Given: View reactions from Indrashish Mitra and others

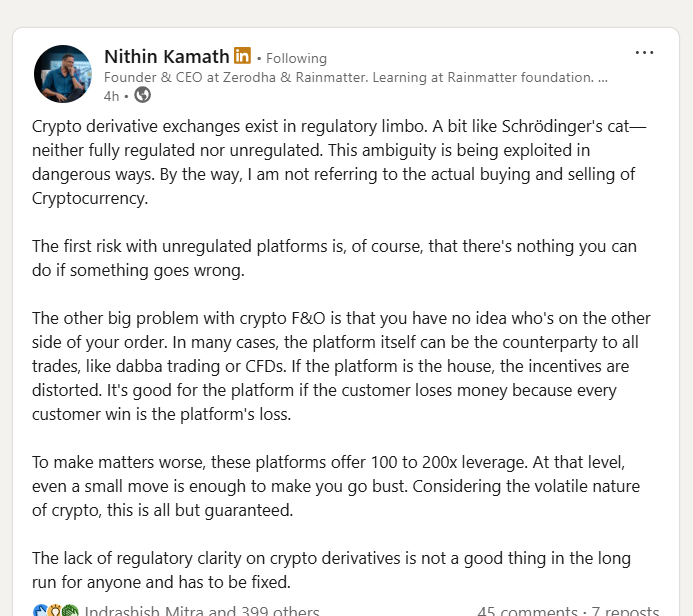Looking at the screenshot, I should [x=200, y=610].
